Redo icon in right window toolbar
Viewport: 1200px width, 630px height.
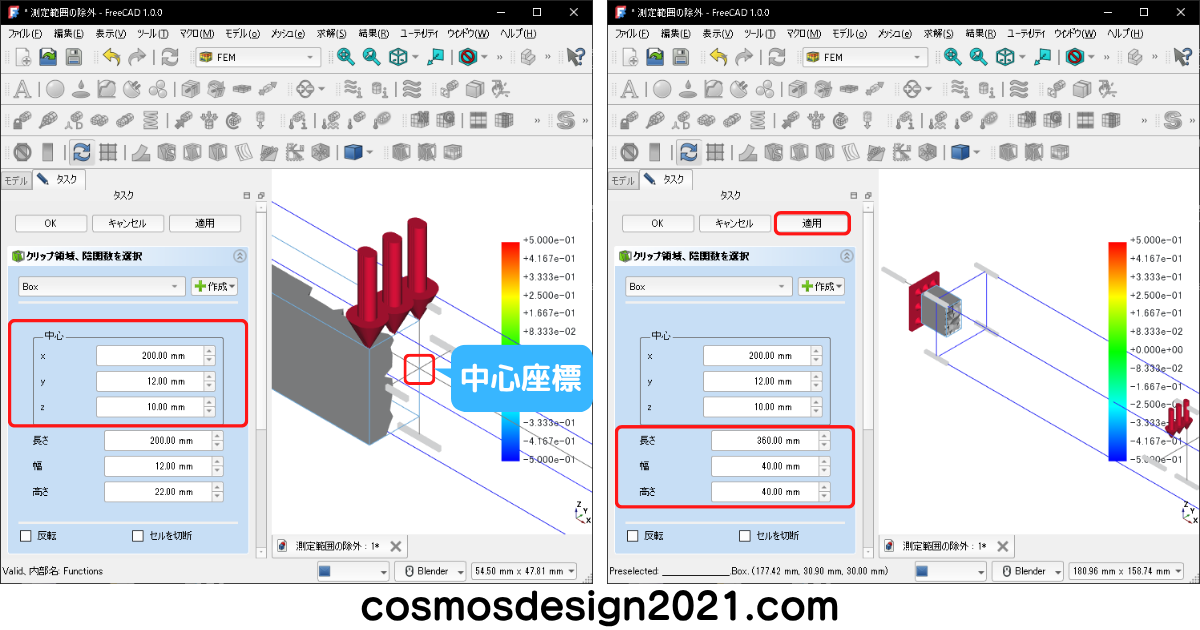point(744,57)
